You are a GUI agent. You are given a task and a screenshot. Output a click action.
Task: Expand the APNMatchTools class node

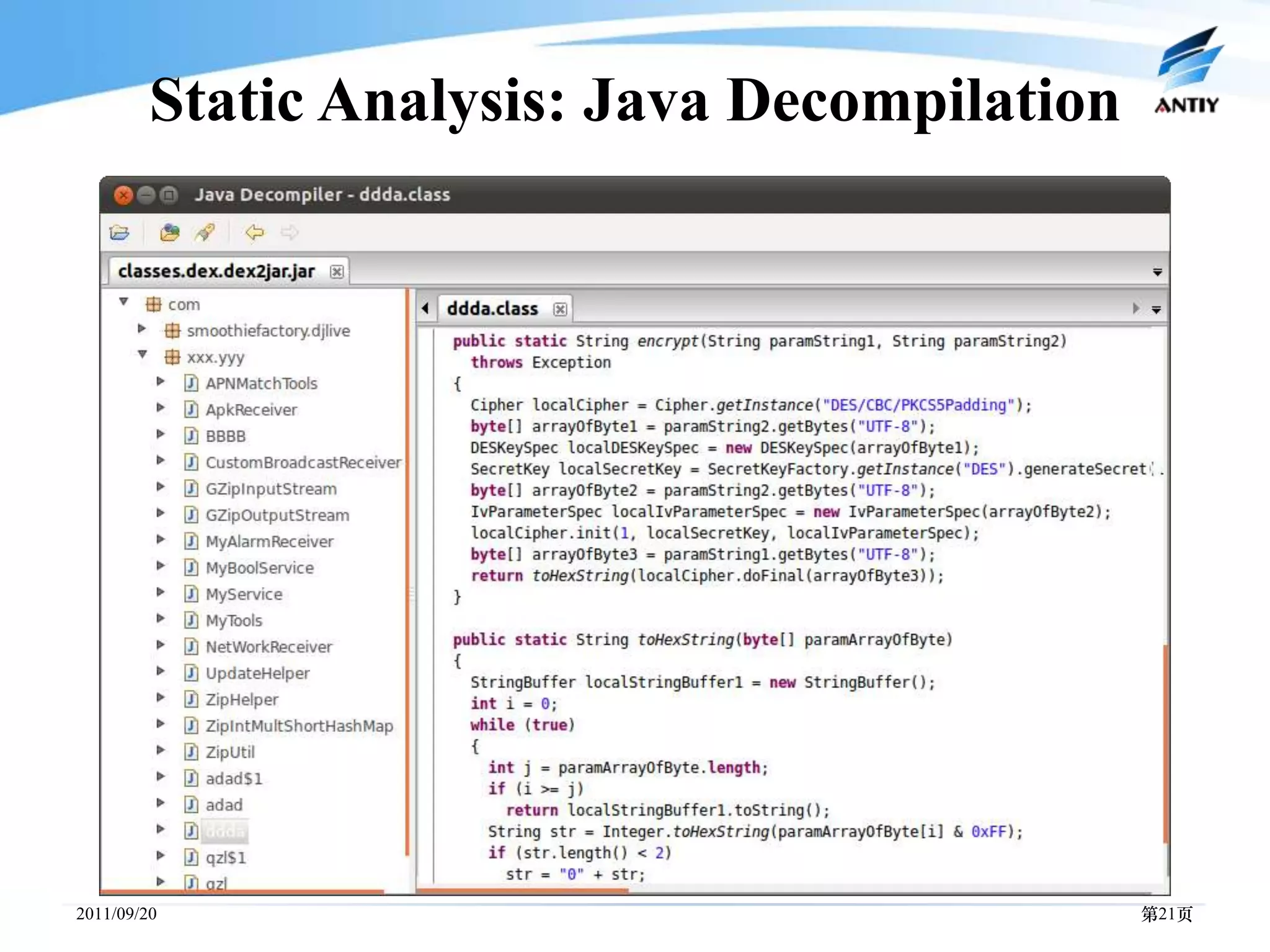click(x=161, y=381)
